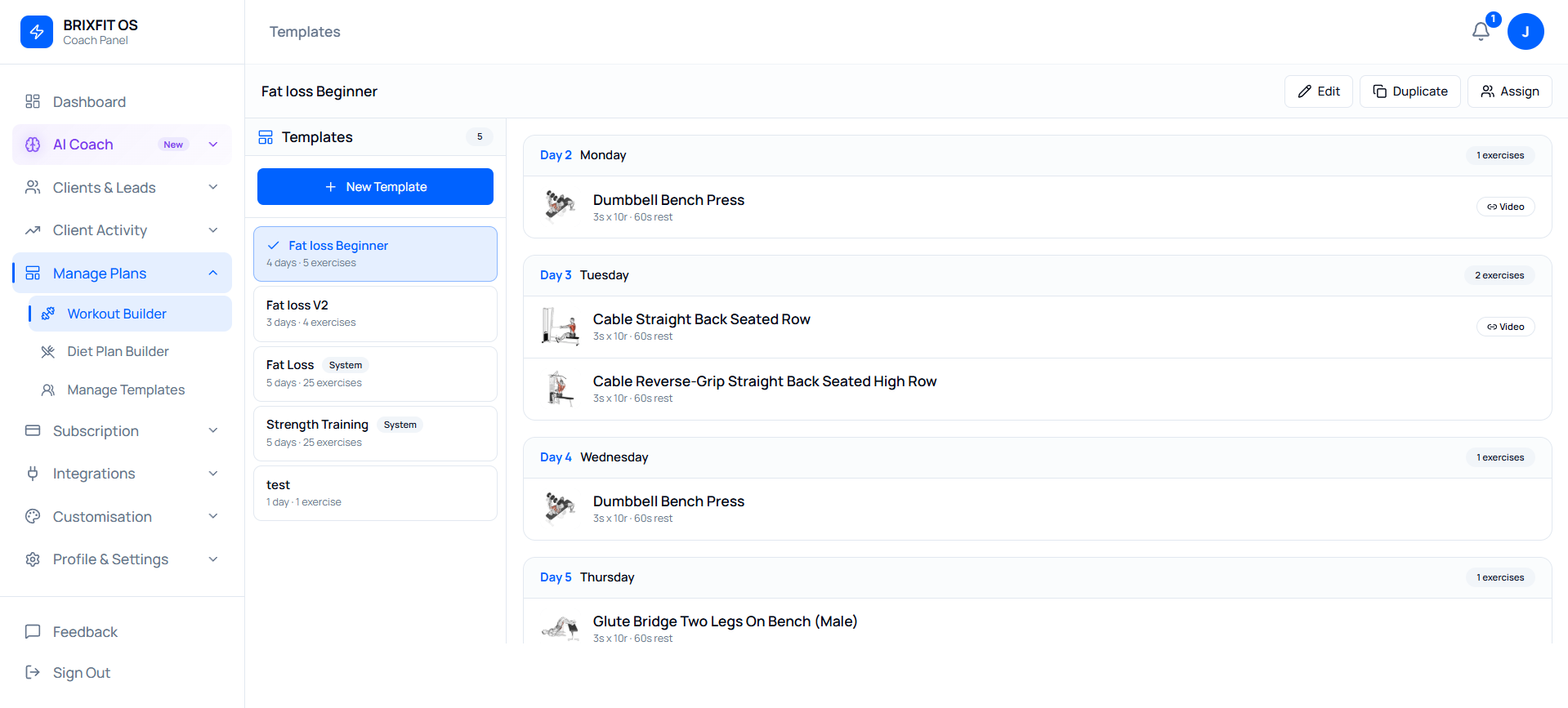The height and width of the screenshot is (708, 1568).
Task: Open Feedback from sidebar
Action: click(x=123, y=631)
